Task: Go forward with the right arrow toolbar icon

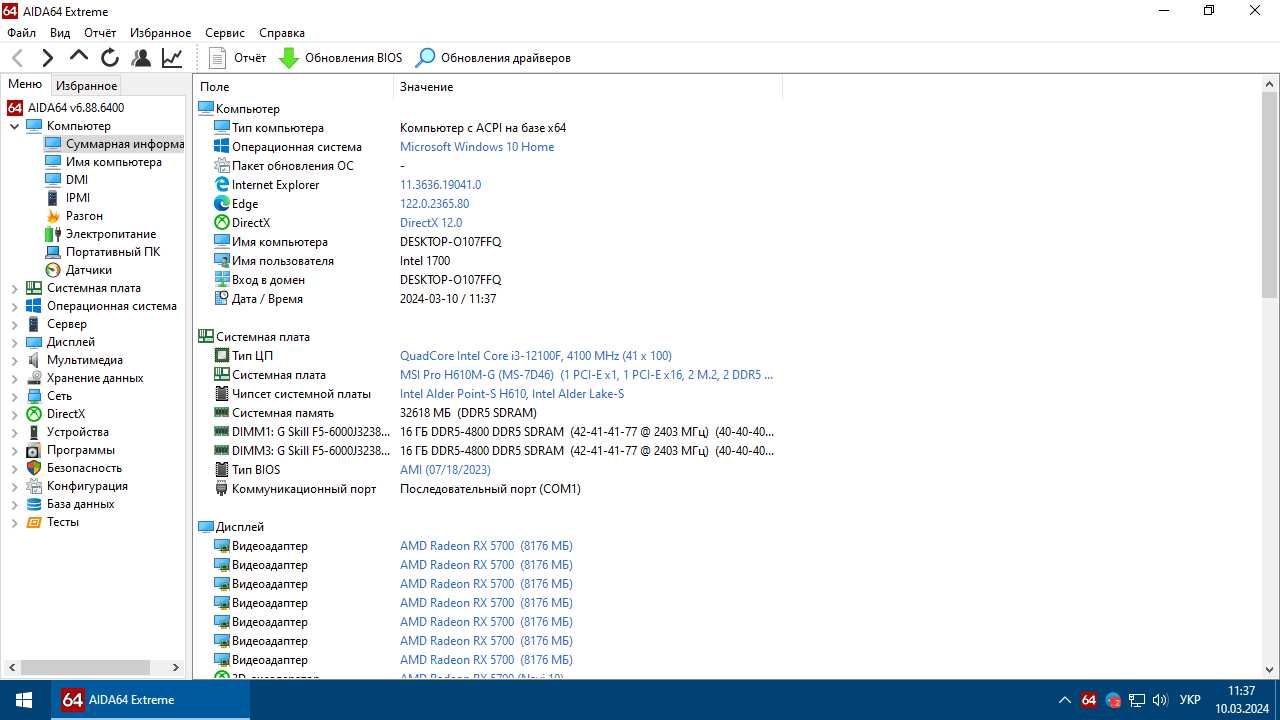Action: click(47, 58)
